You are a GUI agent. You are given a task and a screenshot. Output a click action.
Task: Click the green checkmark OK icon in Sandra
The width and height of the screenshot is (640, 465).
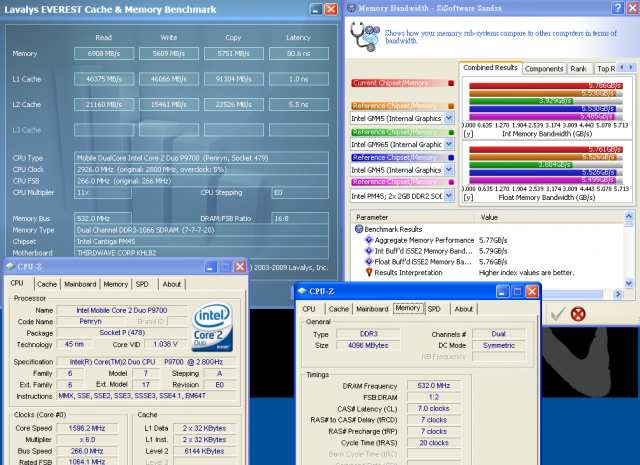558,314
